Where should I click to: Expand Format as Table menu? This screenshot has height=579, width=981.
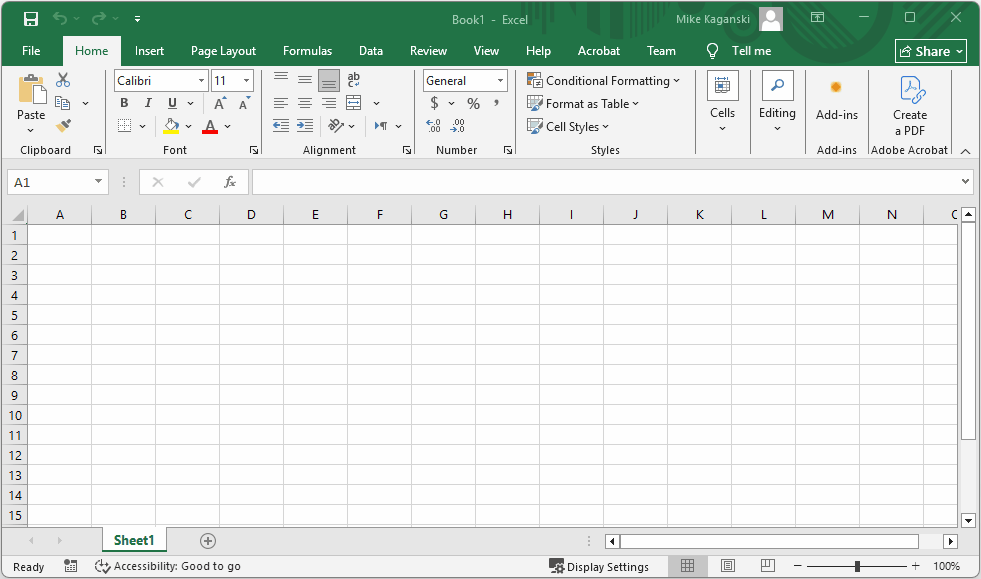point(583,103)
